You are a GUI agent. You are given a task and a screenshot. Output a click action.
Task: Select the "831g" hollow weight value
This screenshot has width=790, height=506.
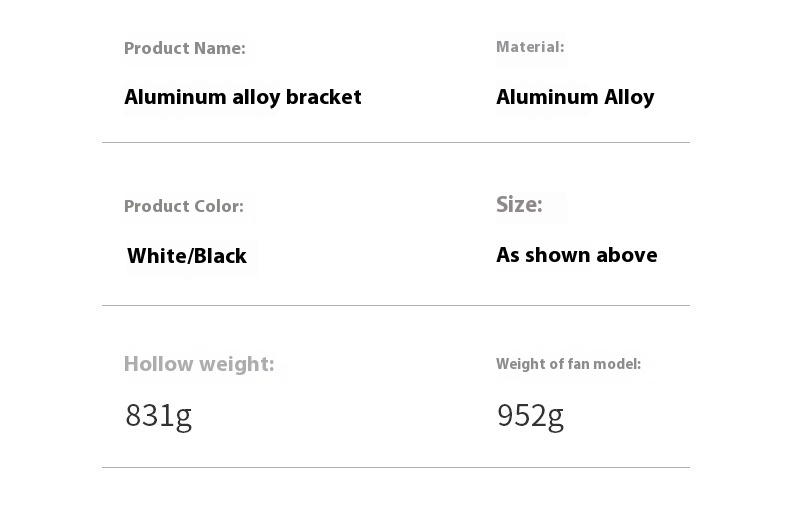[x=158, y=415]
